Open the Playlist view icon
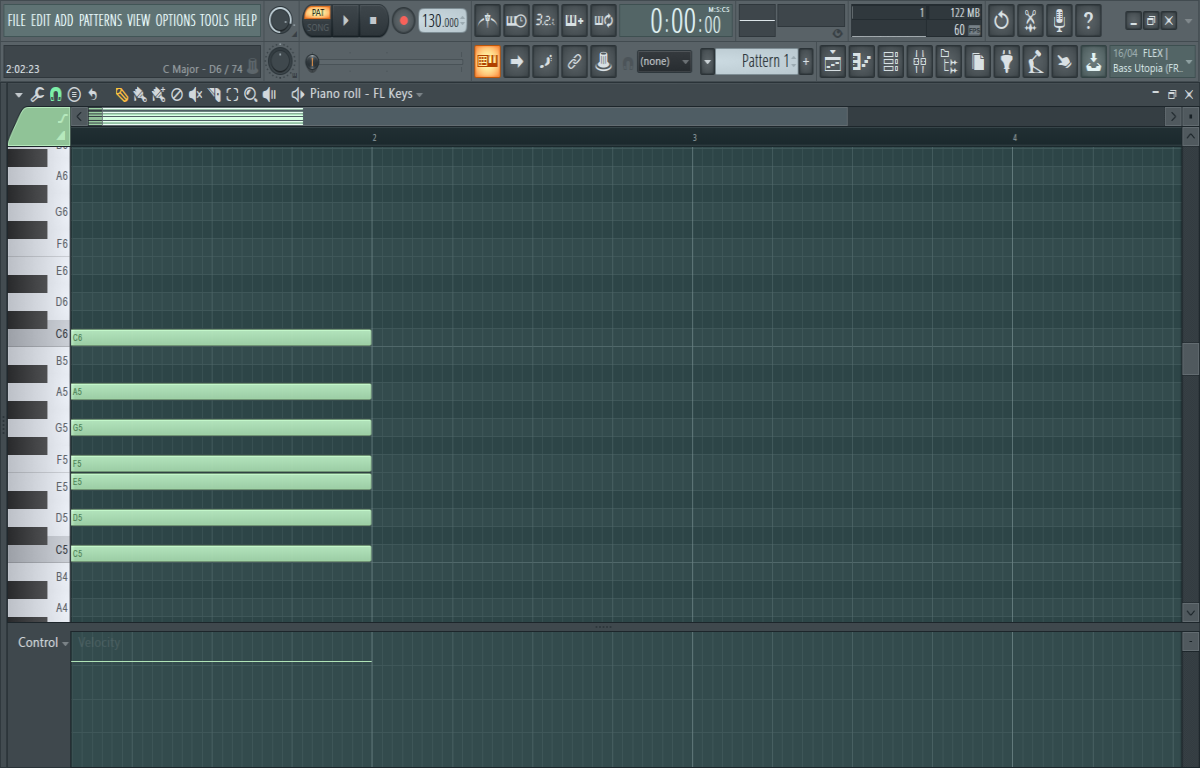 pyautogui.click(x=832, y=61)
